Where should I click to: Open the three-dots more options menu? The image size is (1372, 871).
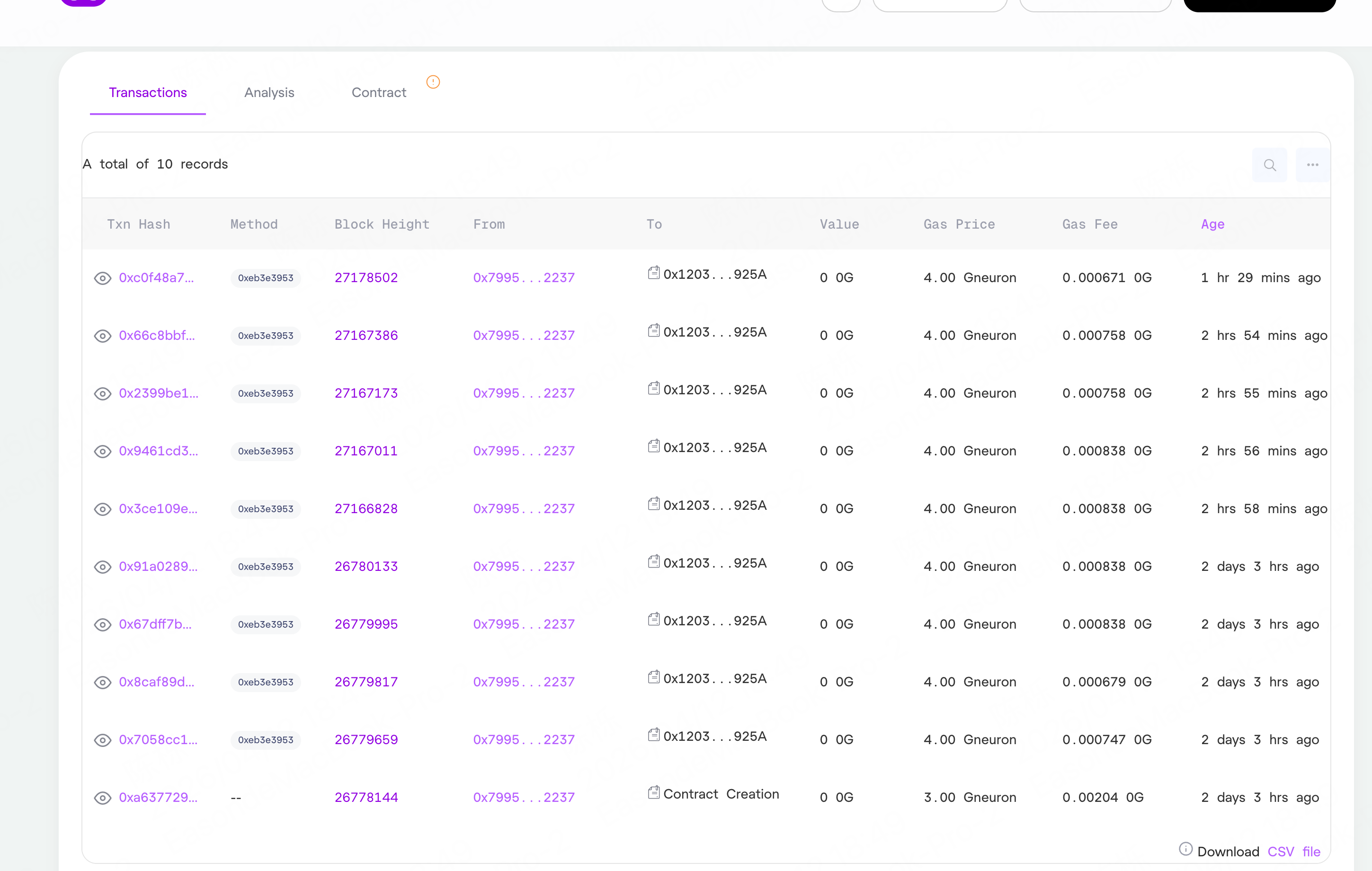pyautogui.click(x=1312, y=165)
